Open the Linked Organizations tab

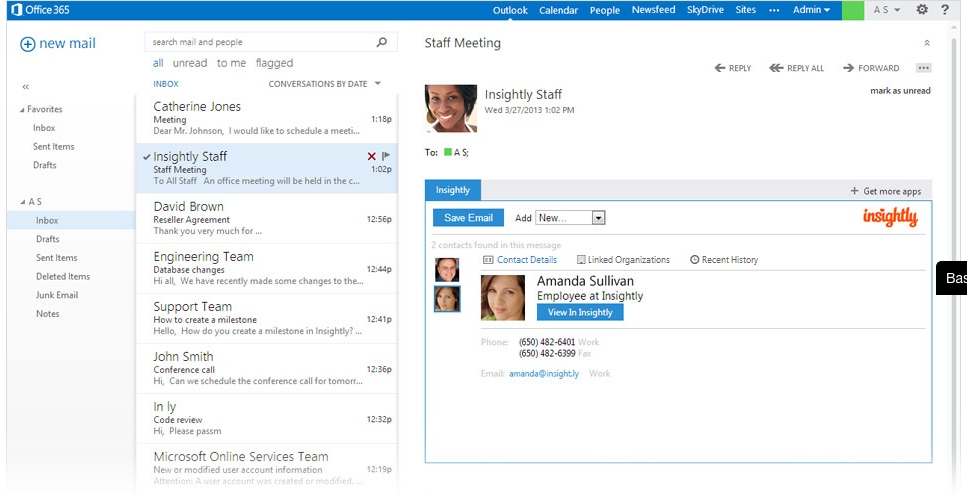(x=623, y=260)
